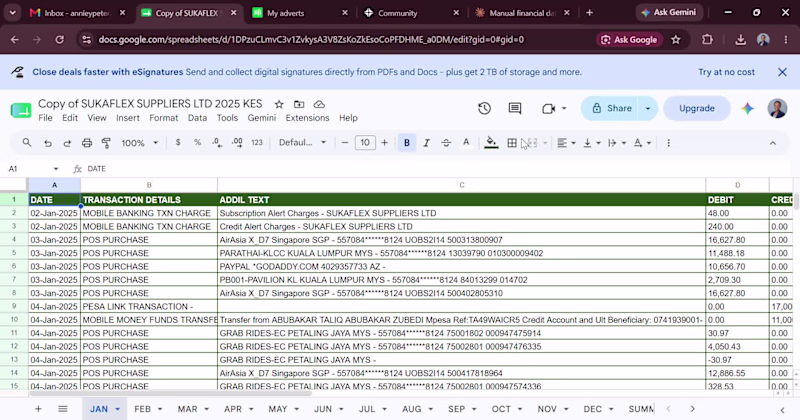Redo the last action

(67, 143)
